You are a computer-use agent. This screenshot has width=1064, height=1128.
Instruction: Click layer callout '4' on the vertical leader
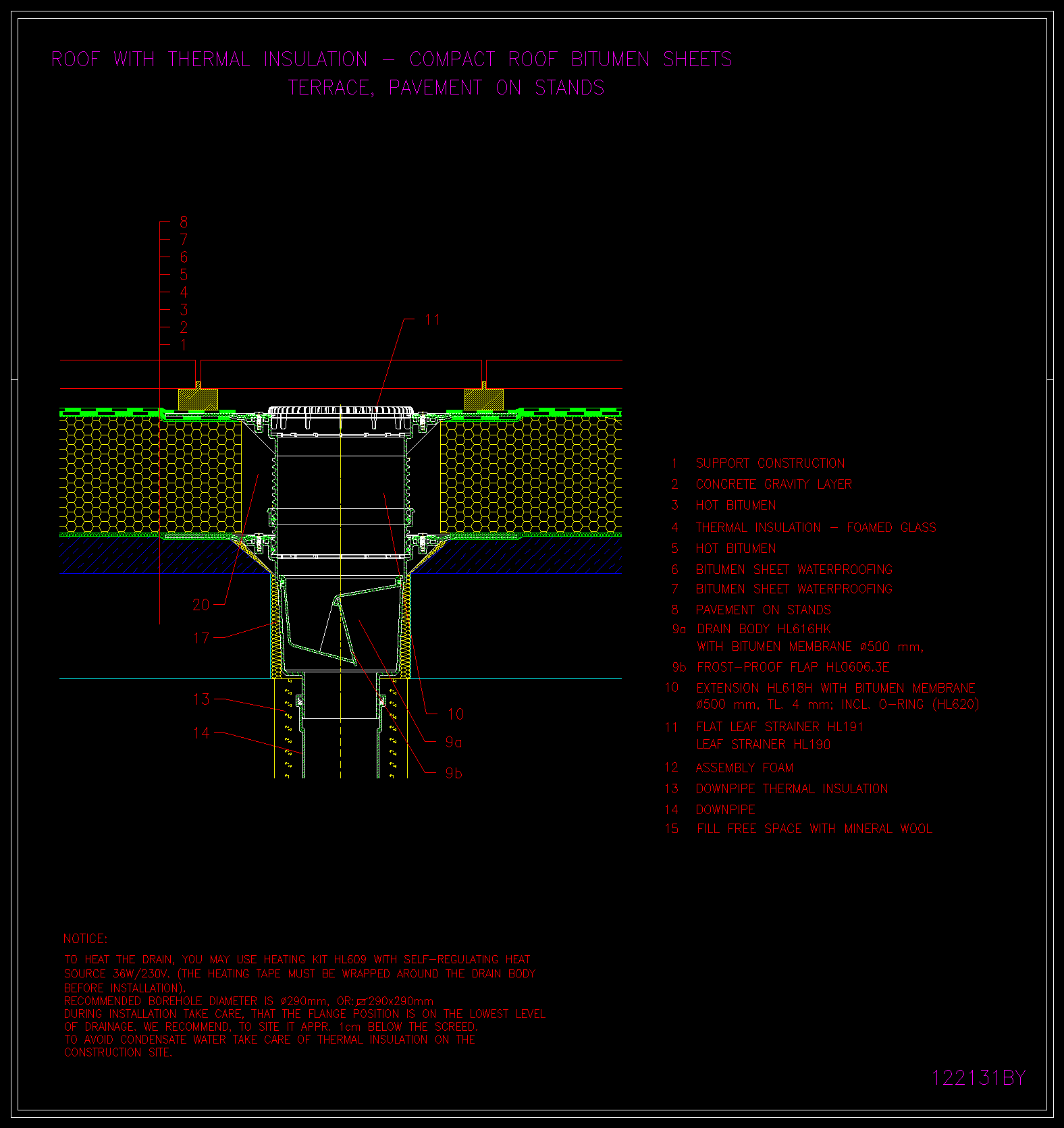pos(184,292)
